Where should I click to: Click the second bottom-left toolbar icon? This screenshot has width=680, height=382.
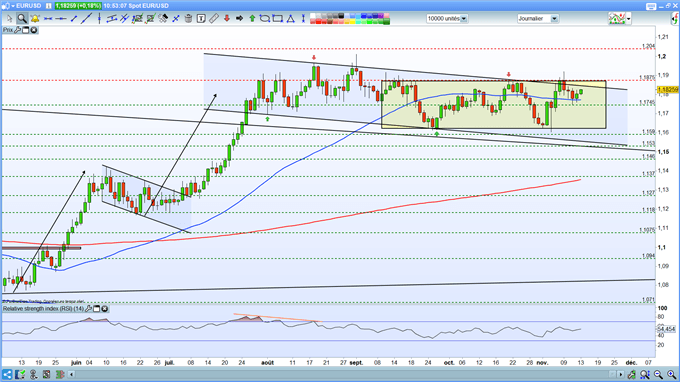click(20, 374)
